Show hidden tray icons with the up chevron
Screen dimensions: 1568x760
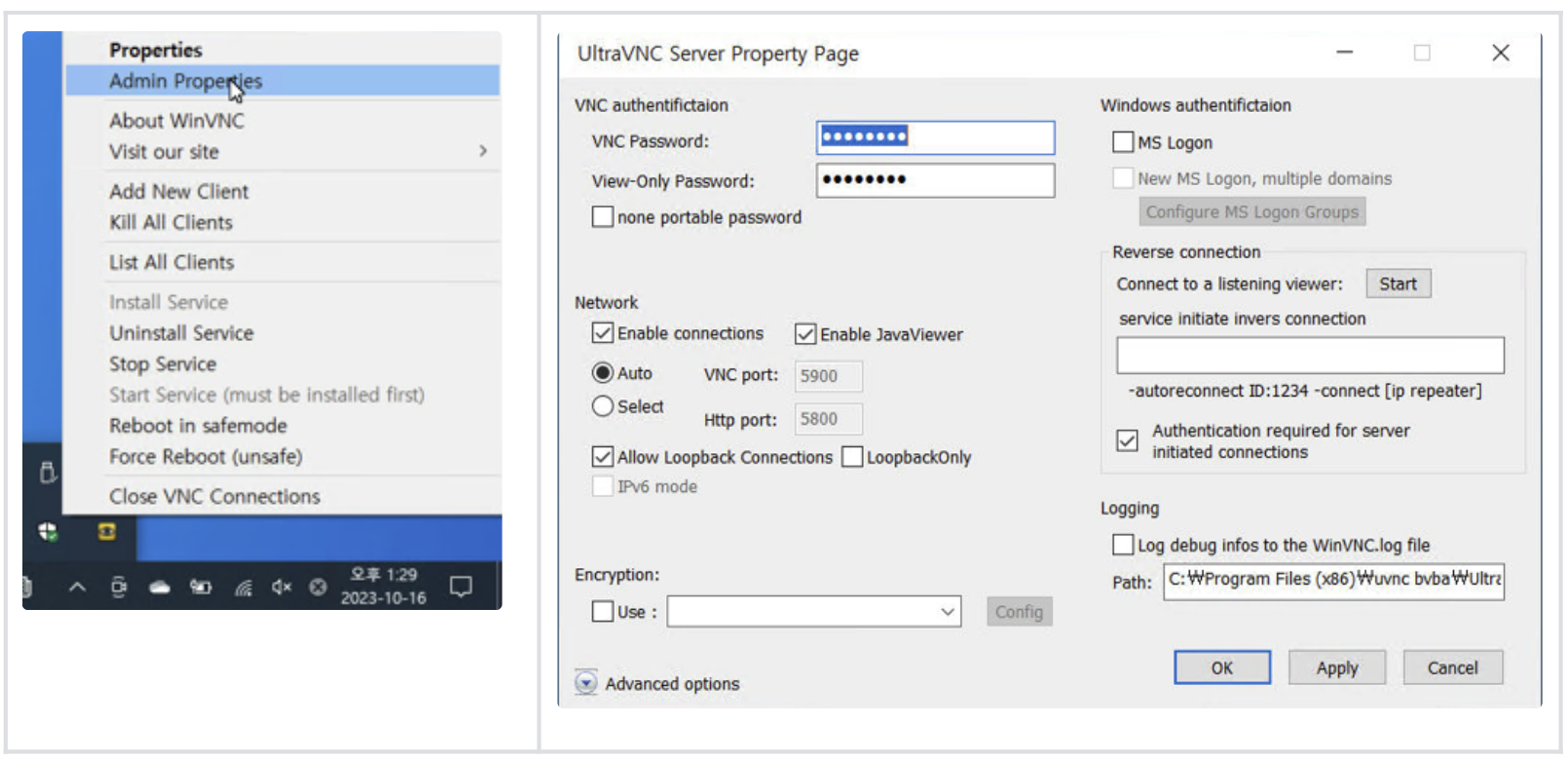(78, 587)
